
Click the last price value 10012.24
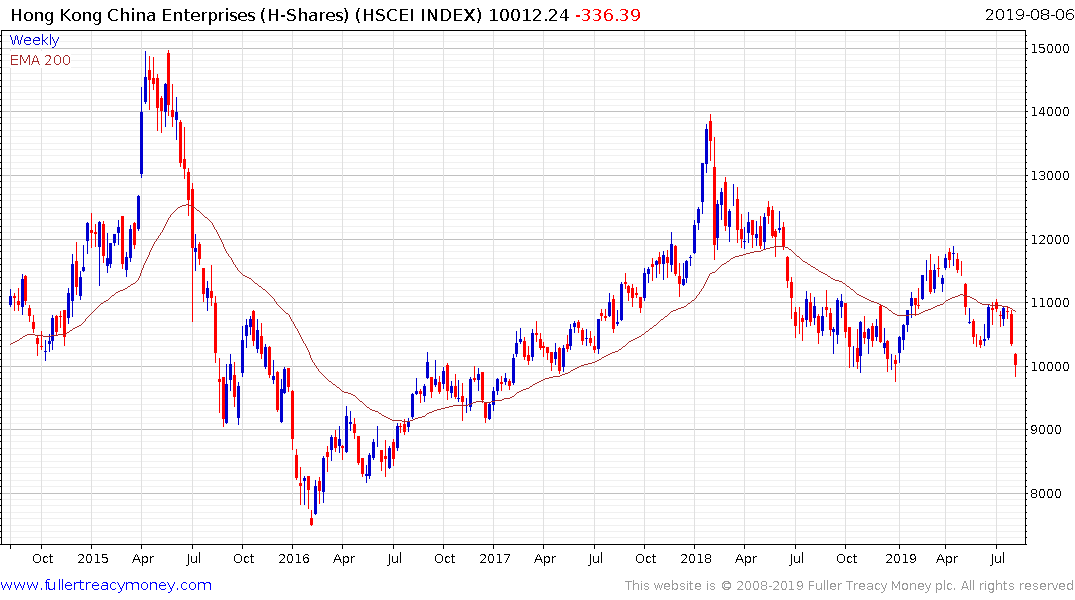pos(529,15)
